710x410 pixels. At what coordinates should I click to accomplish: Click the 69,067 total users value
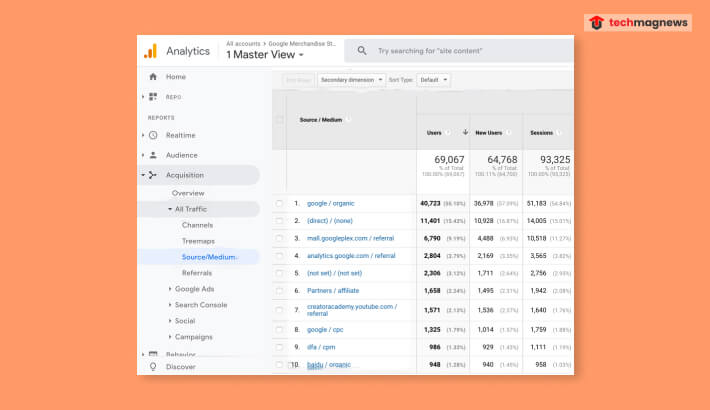tap(449, 159)
